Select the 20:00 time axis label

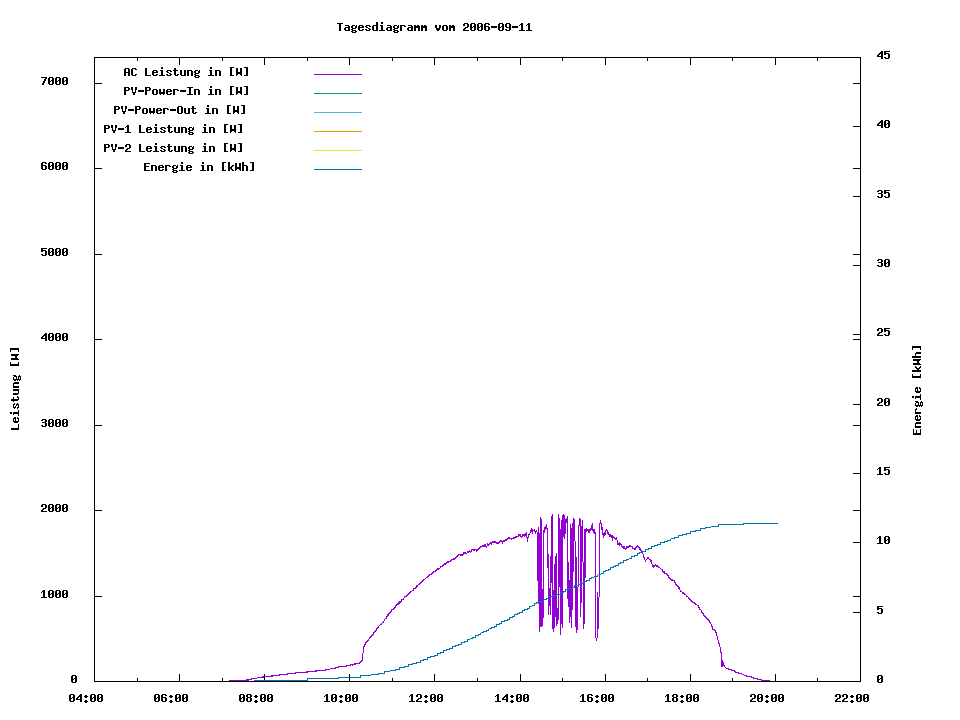click(x=767, y=698)
